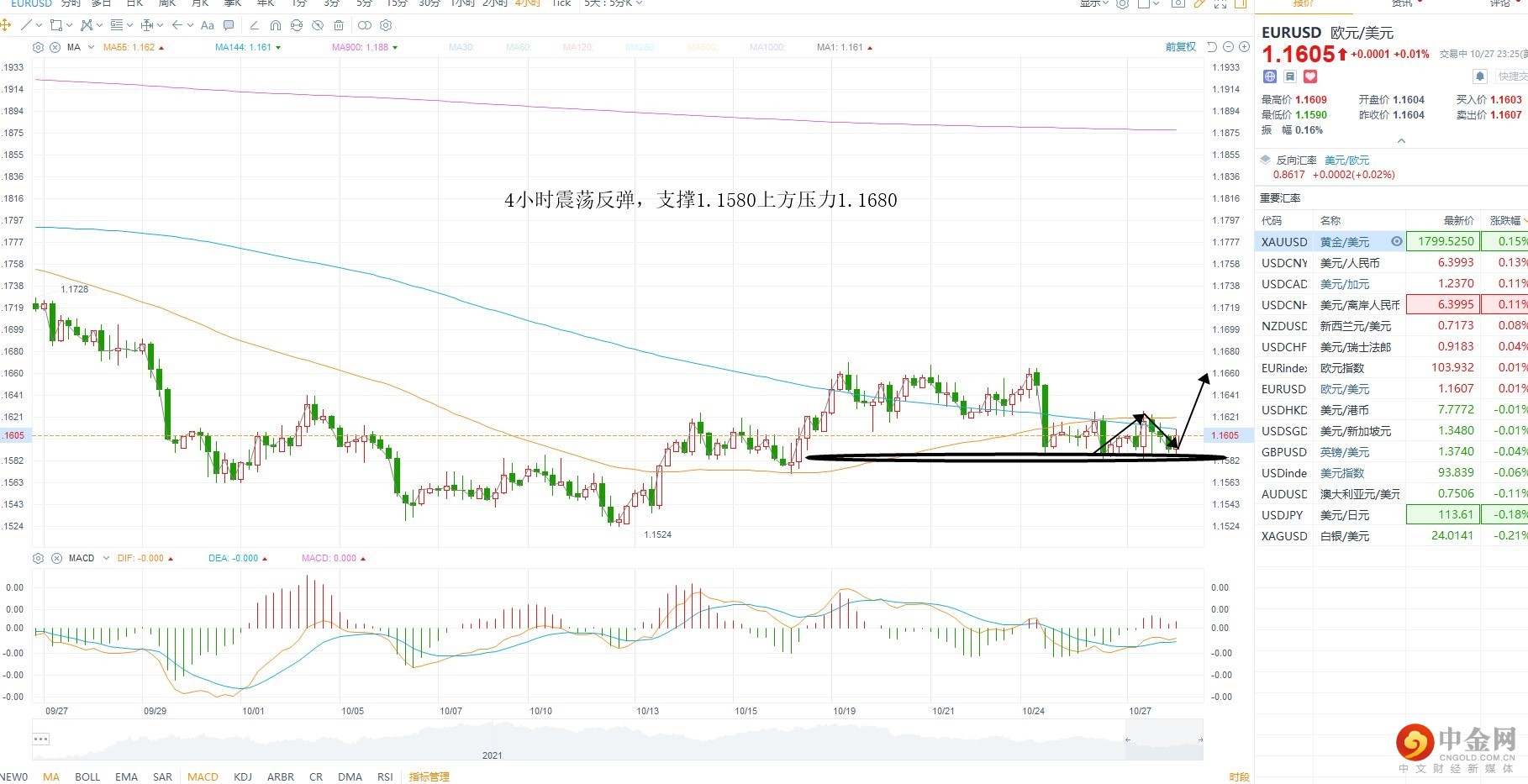This screenshot has width=1528, height=784.
Task: Select the range measurement tool
Action: click(147, 25)
